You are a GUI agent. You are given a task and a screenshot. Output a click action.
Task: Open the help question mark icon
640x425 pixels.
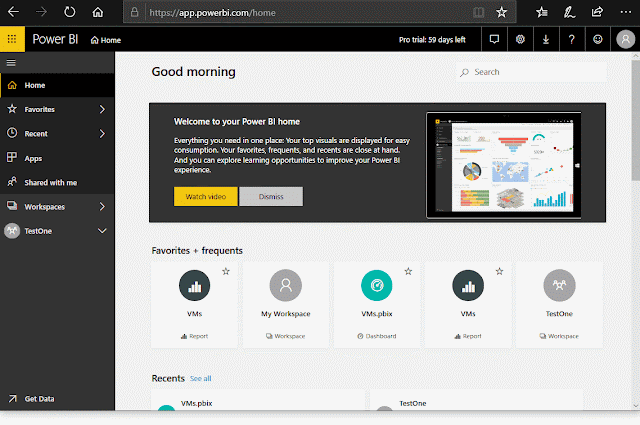[x=571, y=39]
